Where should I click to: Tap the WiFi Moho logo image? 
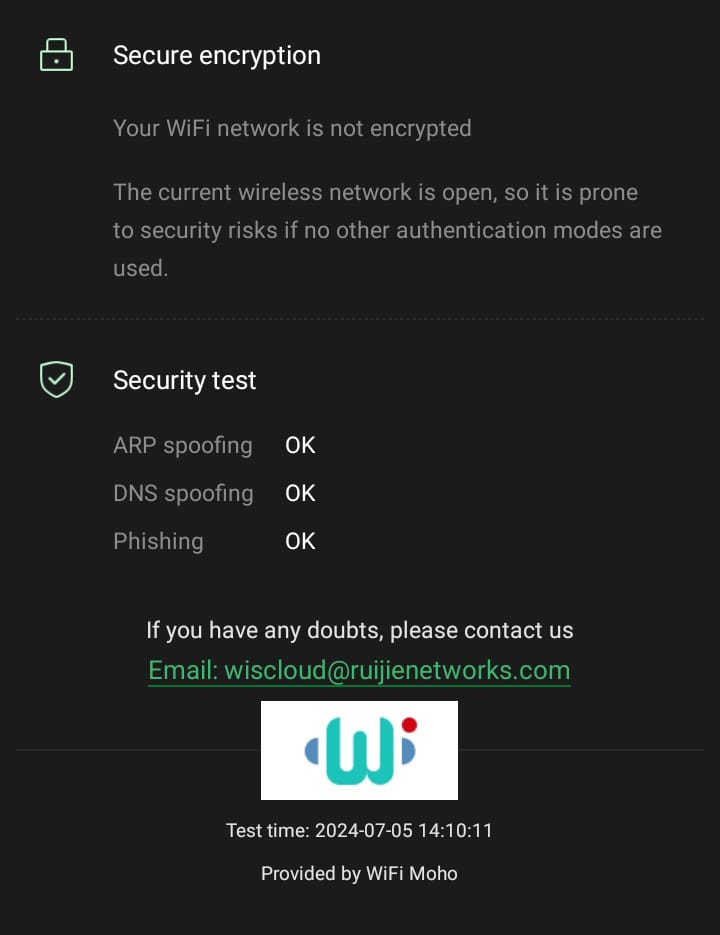[x=359, y=750]
